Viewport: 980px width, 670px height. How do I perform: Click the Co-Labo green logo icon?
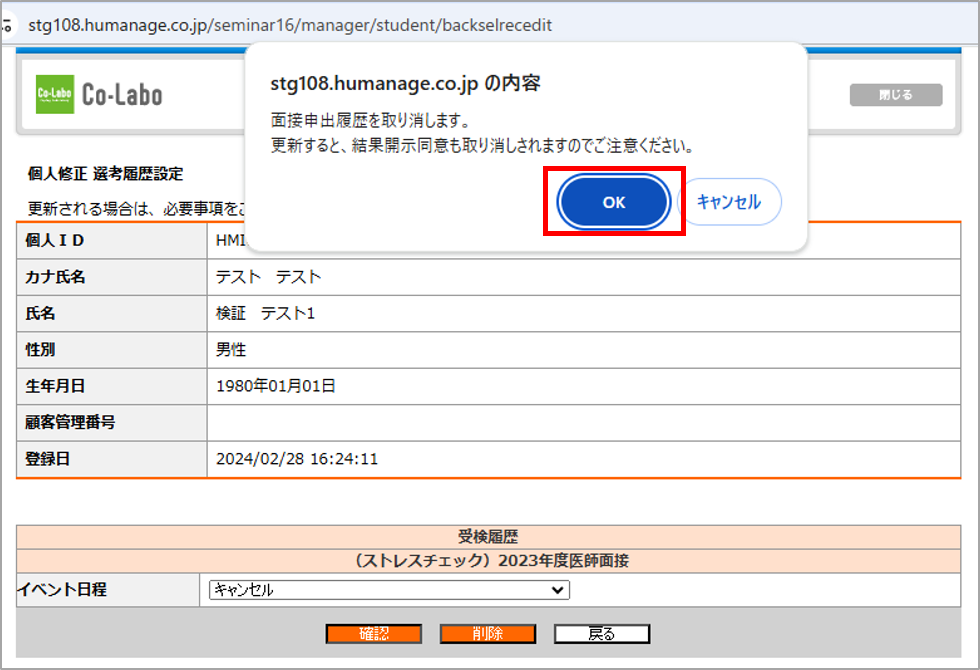55,94
